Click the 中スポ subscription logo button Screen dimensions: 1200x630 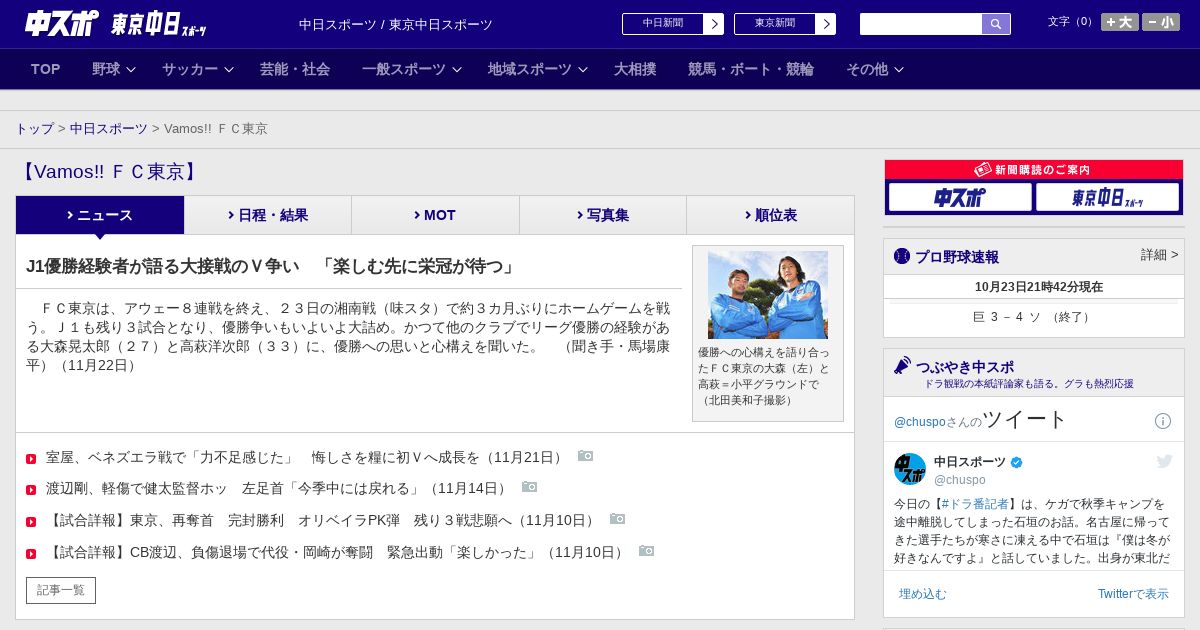coord(960,198)
